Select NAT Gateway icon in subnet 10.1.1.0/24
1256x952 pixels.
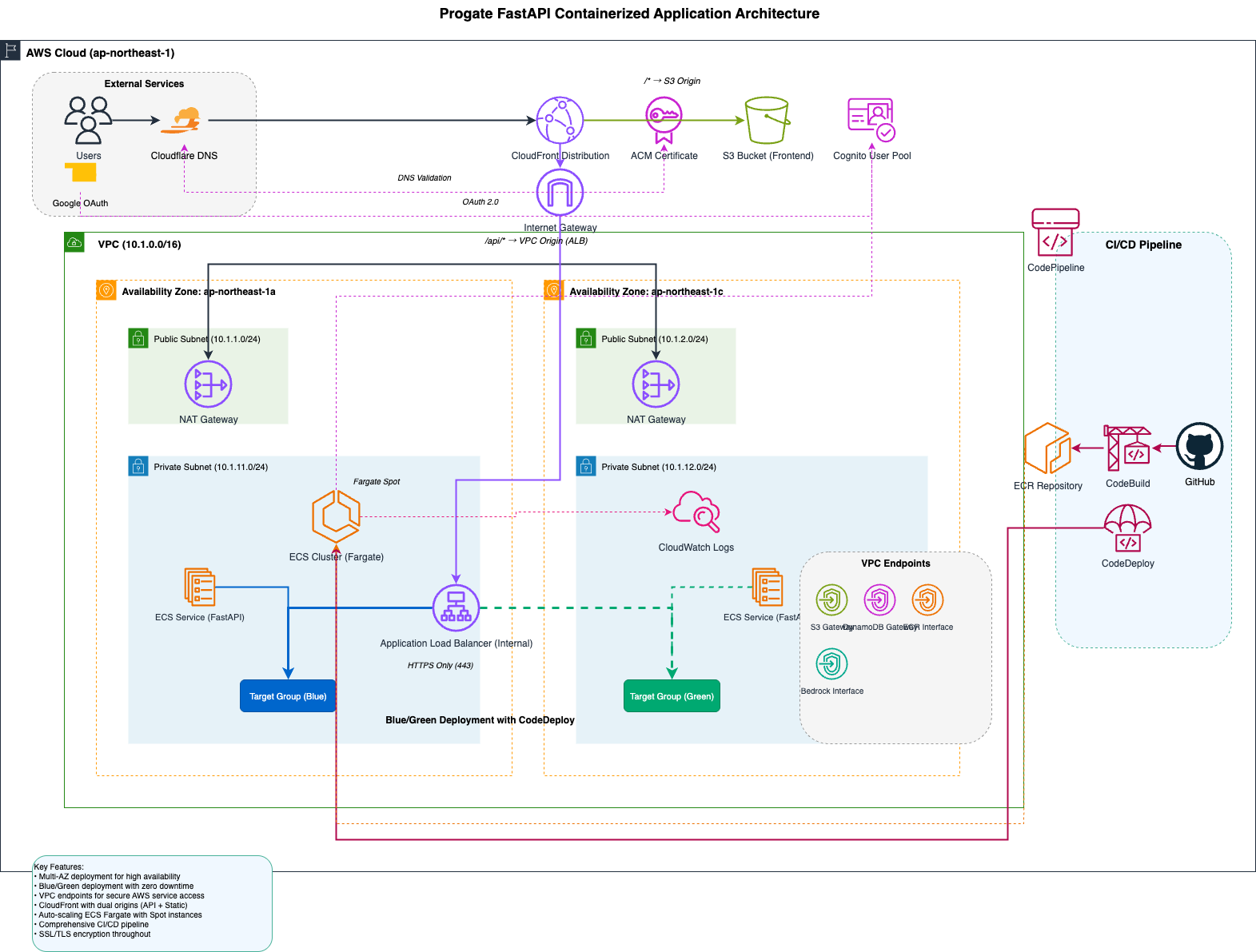point(208,384)
